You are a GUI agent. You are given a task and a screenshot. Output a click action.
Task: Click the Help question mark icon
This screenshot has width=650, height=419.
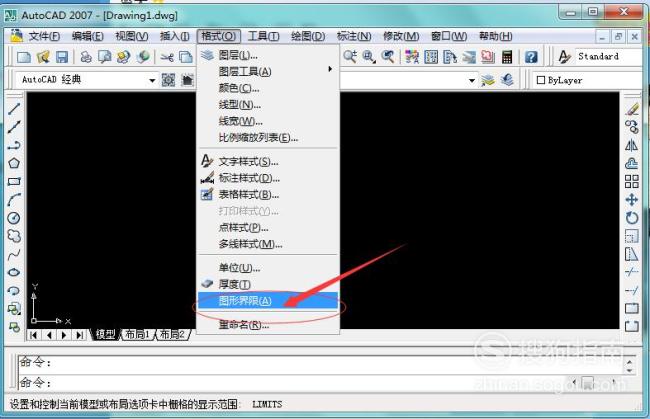pos(531,57)
